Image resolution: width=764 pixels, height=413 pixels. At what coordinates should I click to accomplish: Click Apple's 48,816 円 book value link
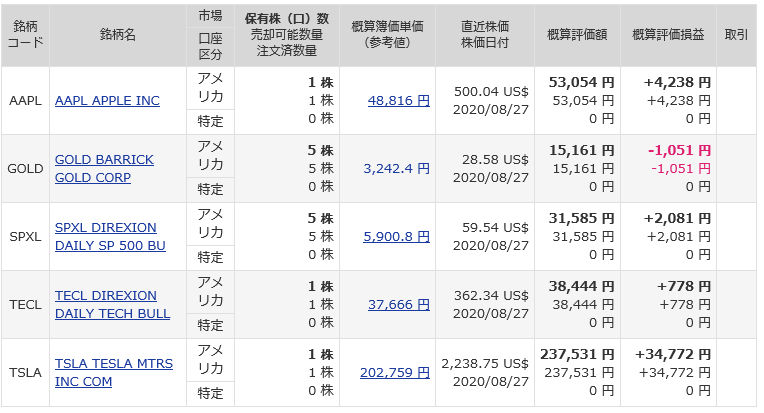pos(399,101)
